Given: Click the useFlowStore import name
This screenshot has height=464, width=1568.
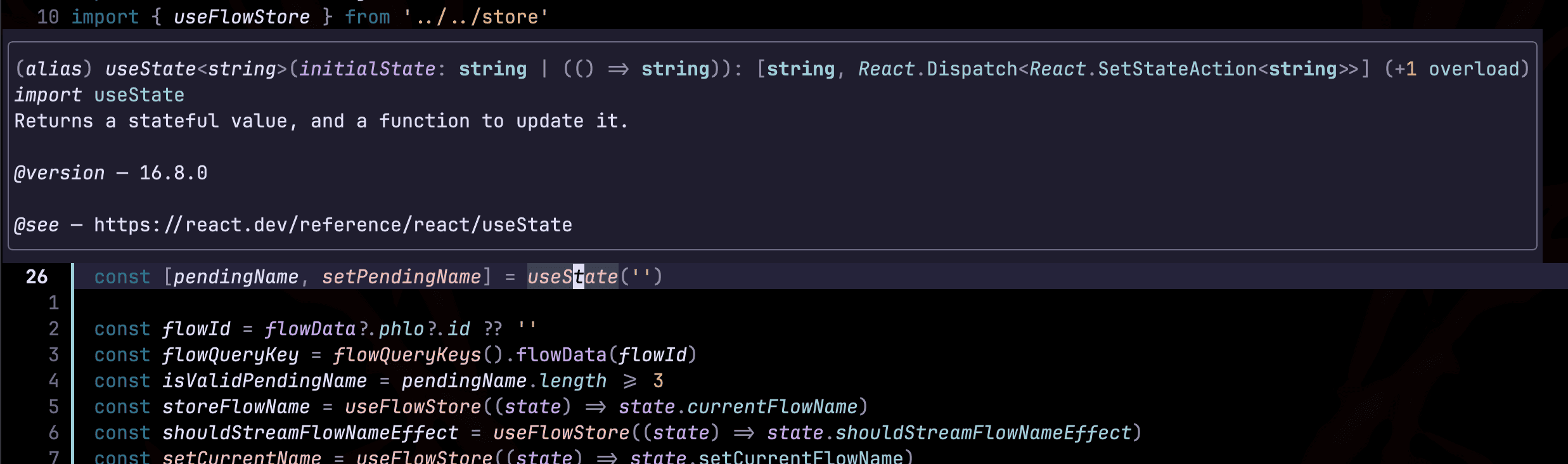Looking at the screenshot, I should [241, 16].
